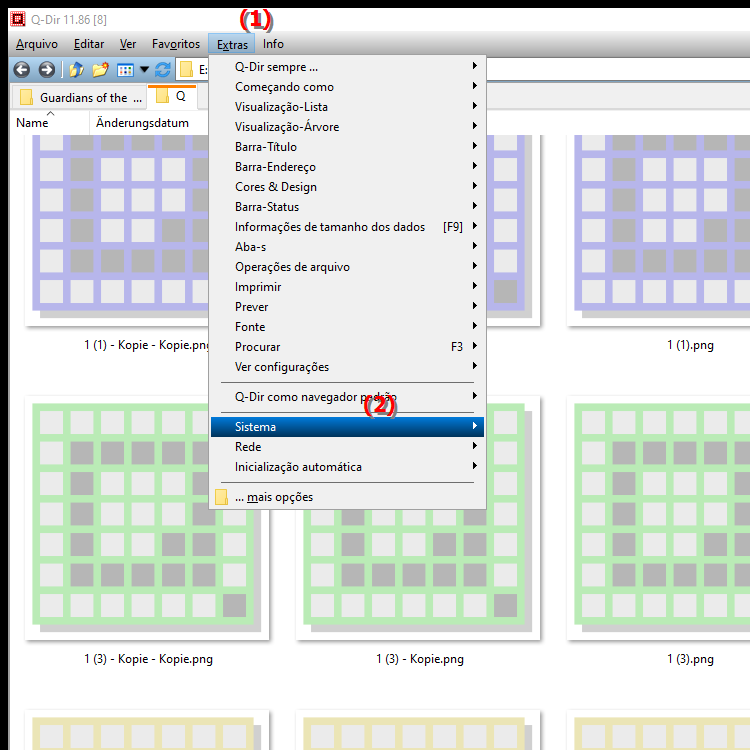Expand the Barra-Título submenu

347,147
